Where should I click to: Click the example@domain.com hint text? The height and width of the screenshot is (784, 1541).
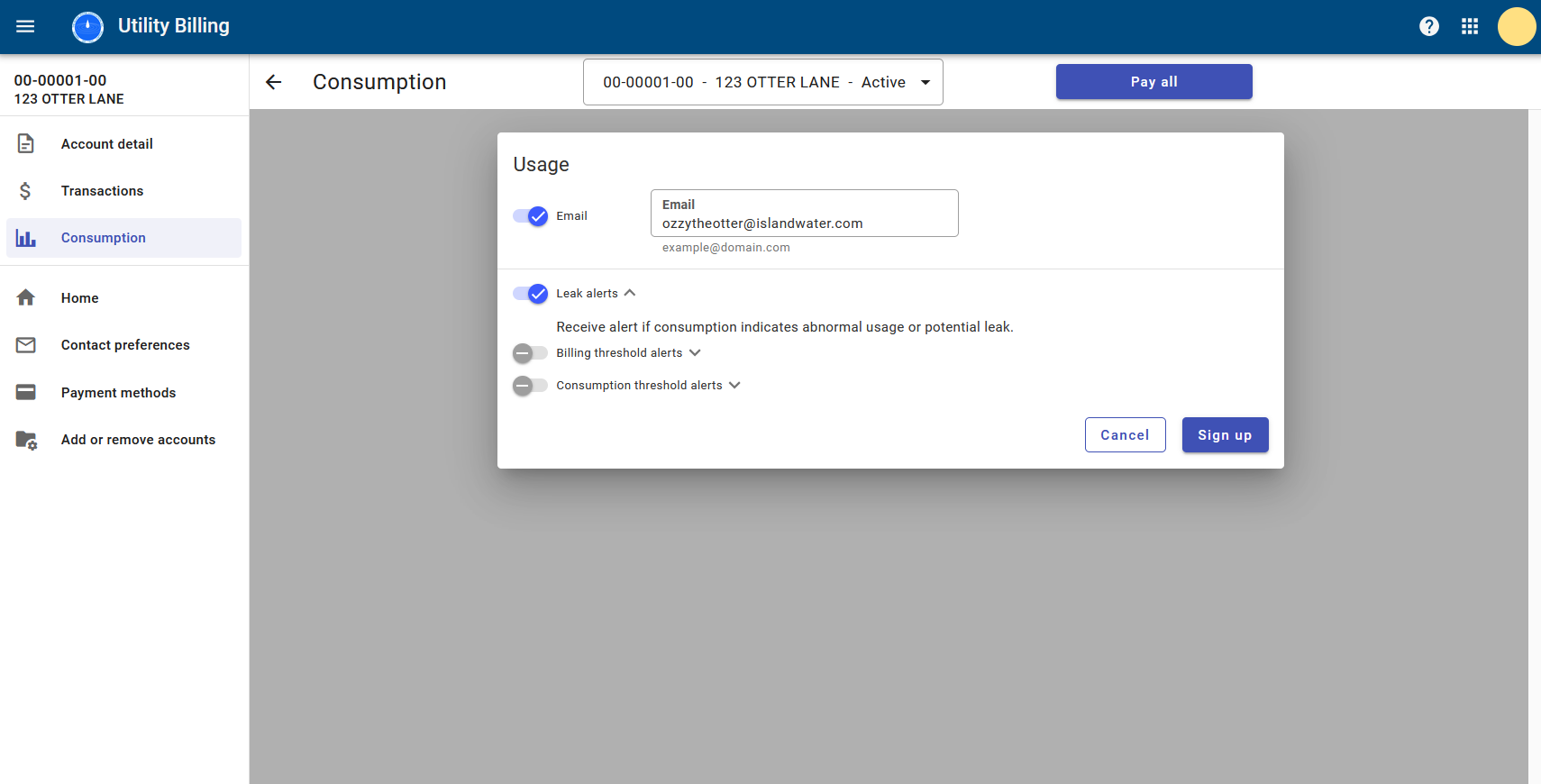(726, 248)
